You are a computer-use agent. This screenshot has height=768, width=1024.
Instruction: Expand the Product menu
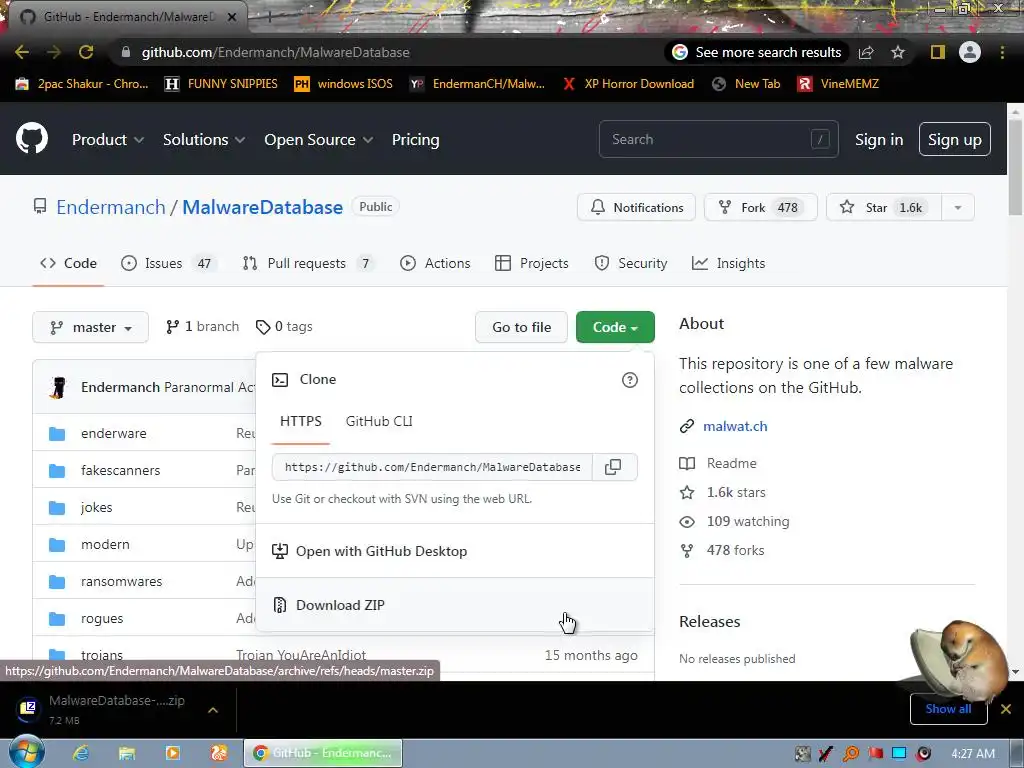click(x=108, y=140)
